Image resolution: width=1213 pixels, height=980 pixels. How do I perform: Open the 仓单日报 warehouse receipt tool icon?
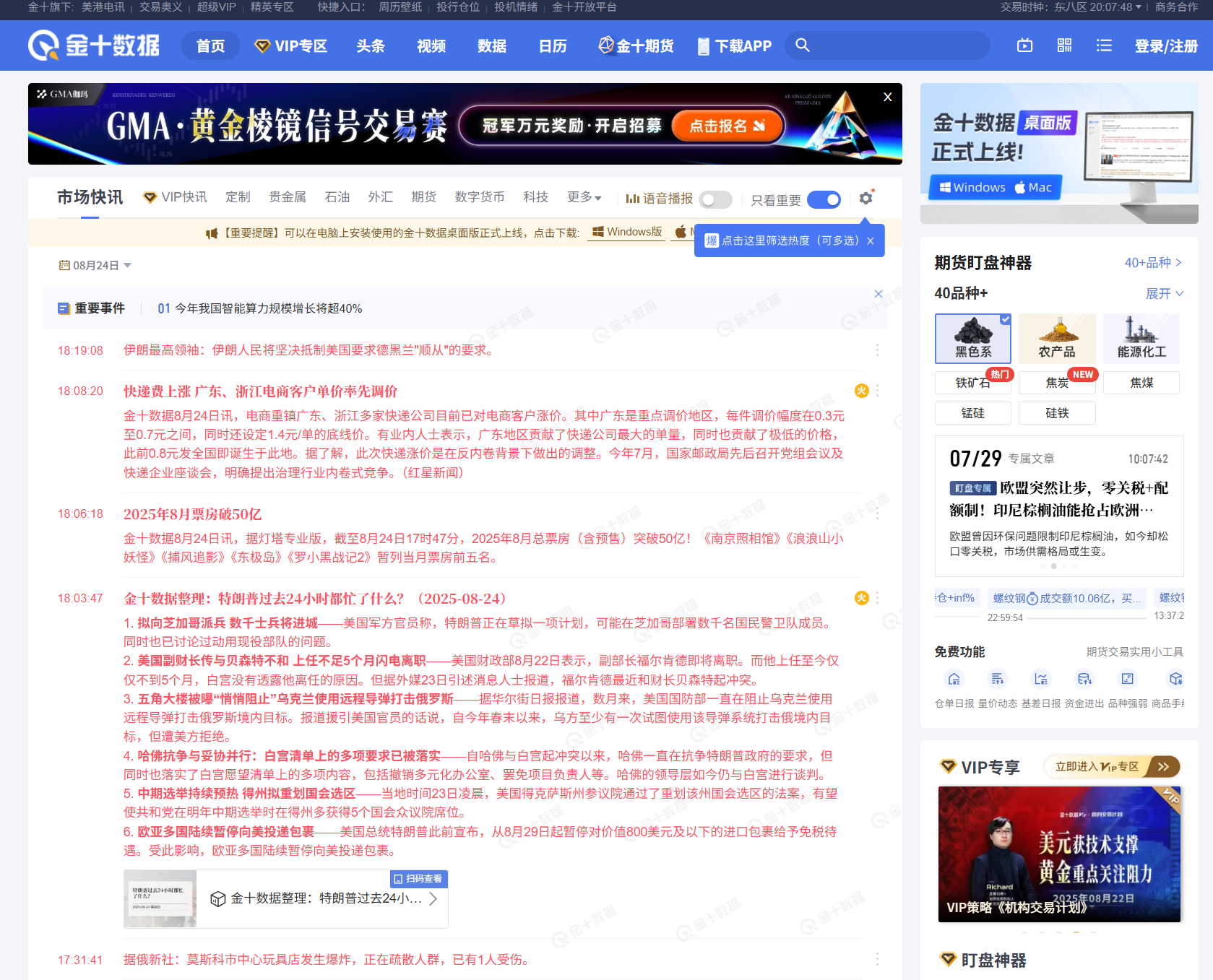[954, 679]
